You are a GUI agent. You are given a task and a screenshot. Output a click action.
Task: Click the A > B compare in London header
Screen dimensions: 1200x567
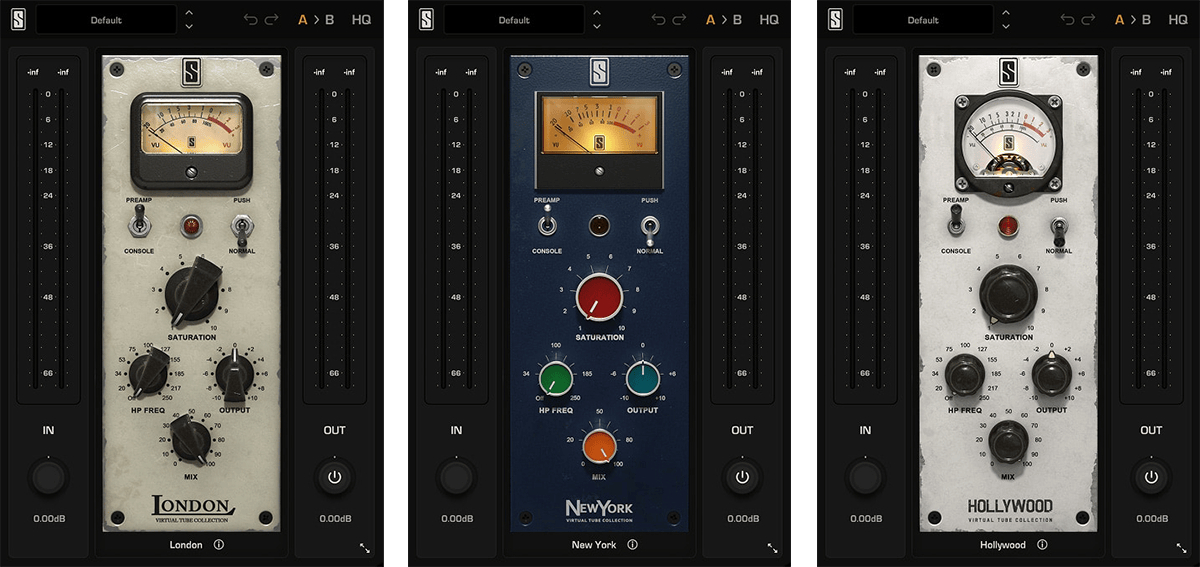point(316,19)
